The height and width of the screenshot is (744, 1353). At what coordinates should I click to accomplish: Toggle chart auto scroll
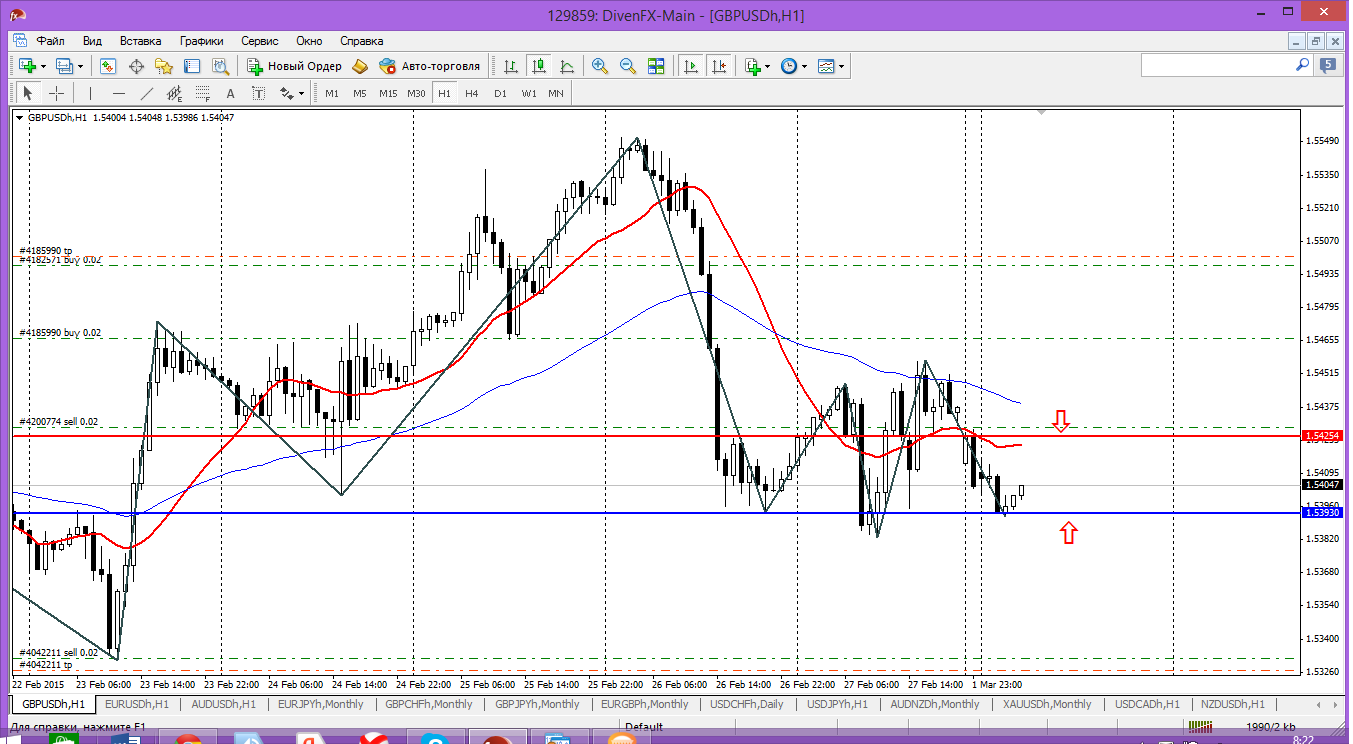pyautogui.click(x=691, y=66)
